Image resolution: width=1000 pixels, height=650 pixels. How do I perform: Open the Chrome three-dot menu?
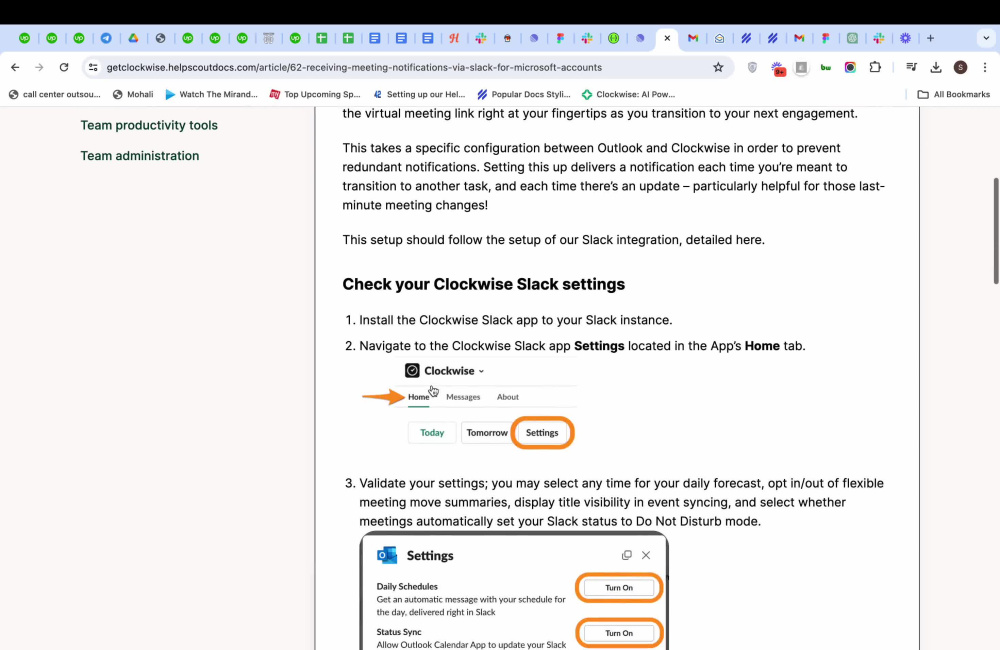click(987, 69)
